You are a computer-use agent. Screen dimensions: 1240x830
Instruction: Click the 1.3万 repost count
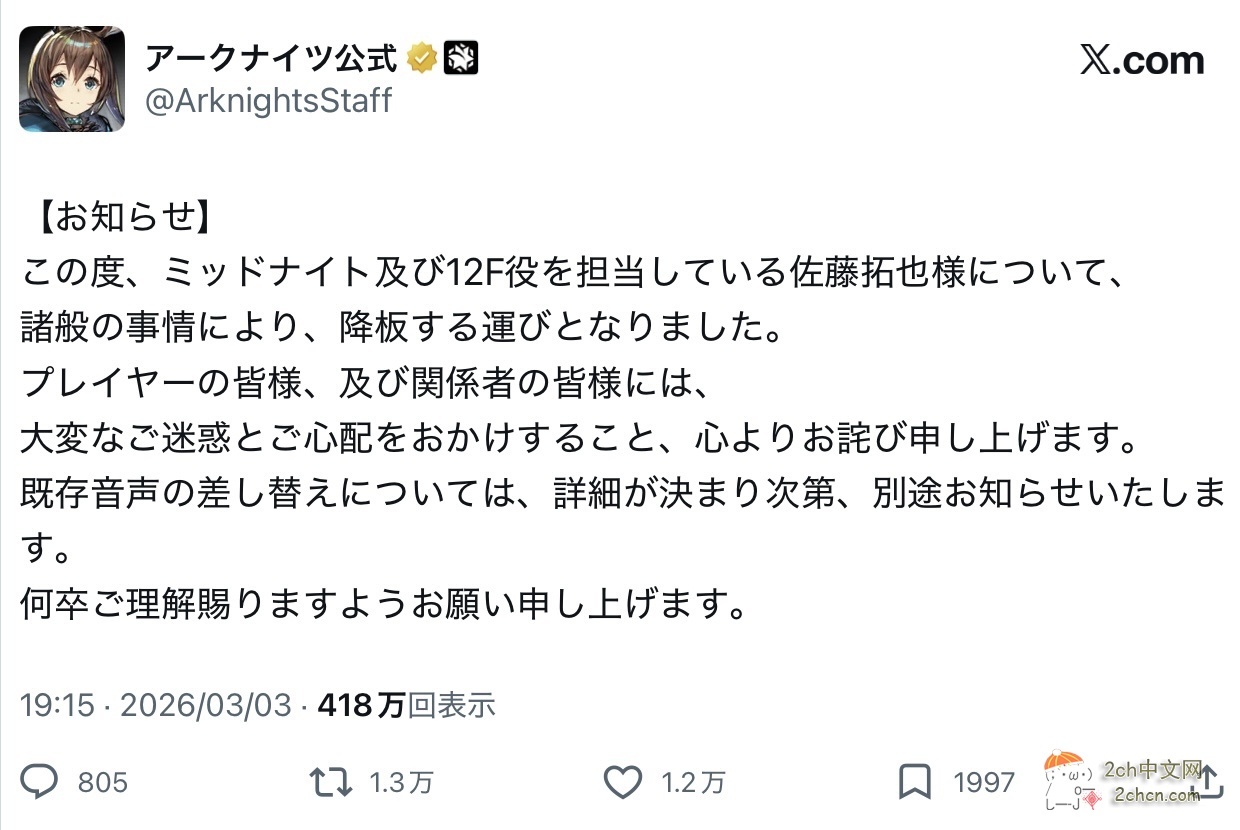400,784
